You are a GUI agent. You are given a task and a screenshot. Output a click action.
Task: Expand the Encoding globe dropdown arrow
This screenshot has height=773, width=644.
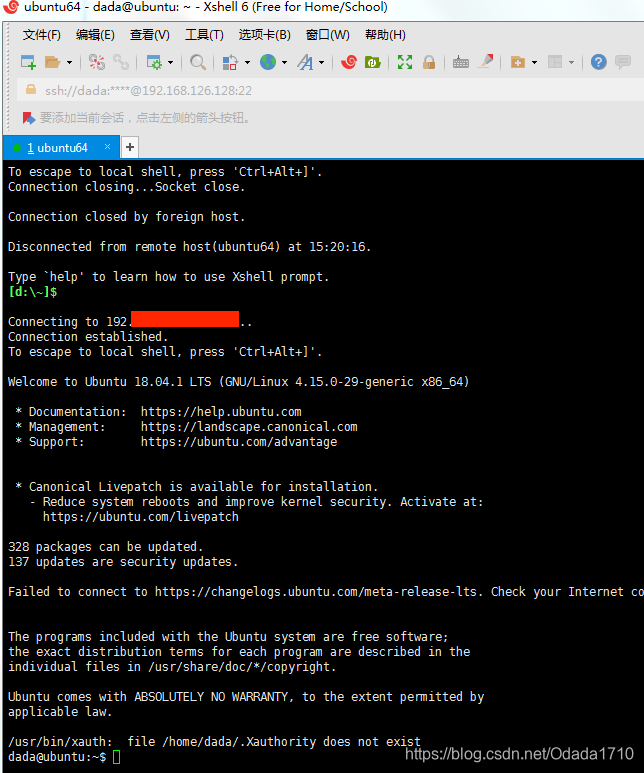(x=285, y=63)
